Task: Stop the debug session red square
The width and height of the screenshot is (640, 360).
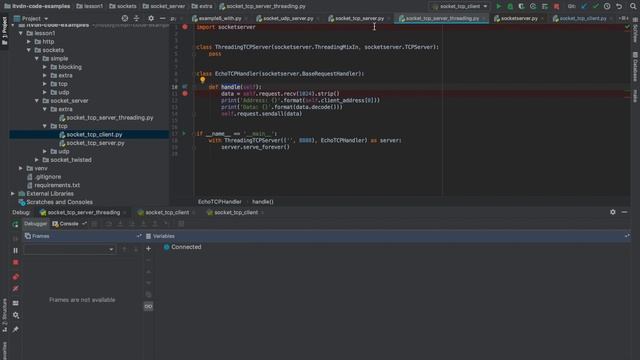Action: 16,262
